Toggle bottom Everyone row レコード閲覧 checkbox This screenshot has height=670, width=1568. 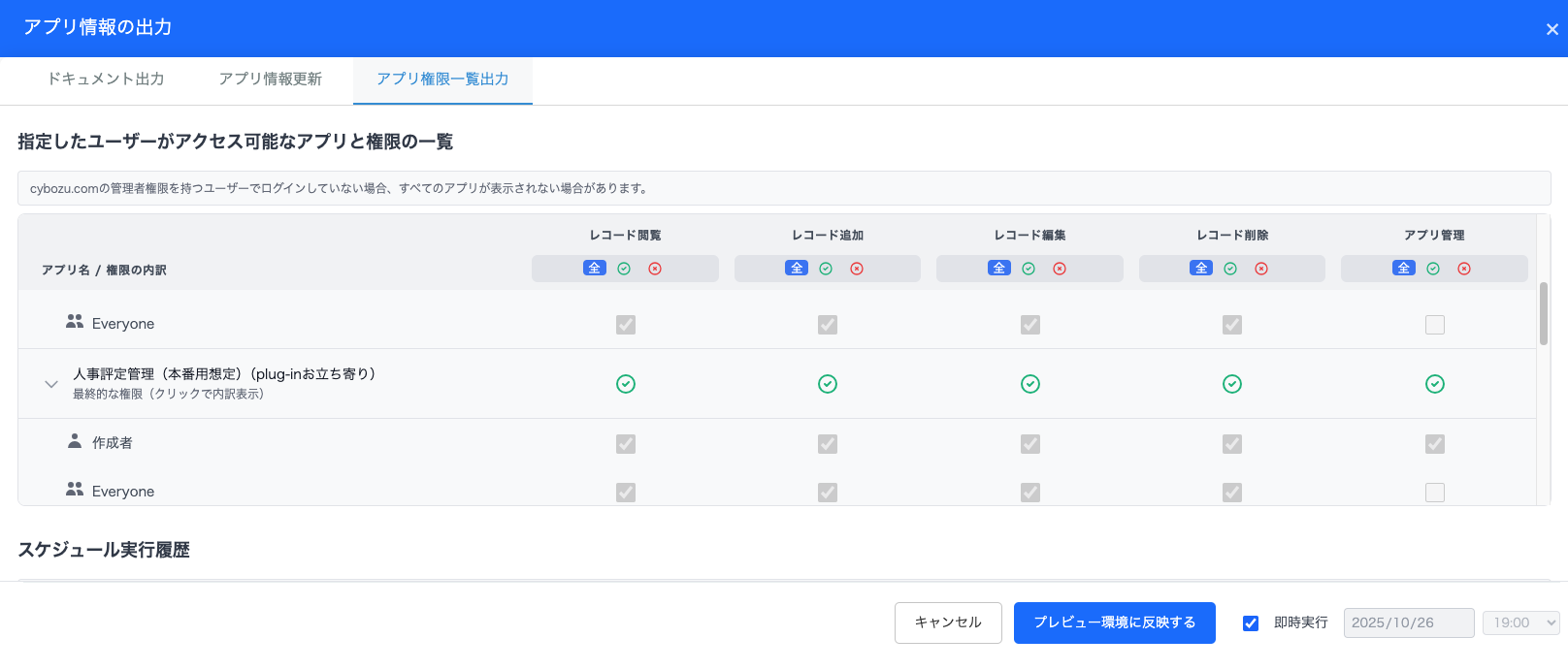click(626, 493)
